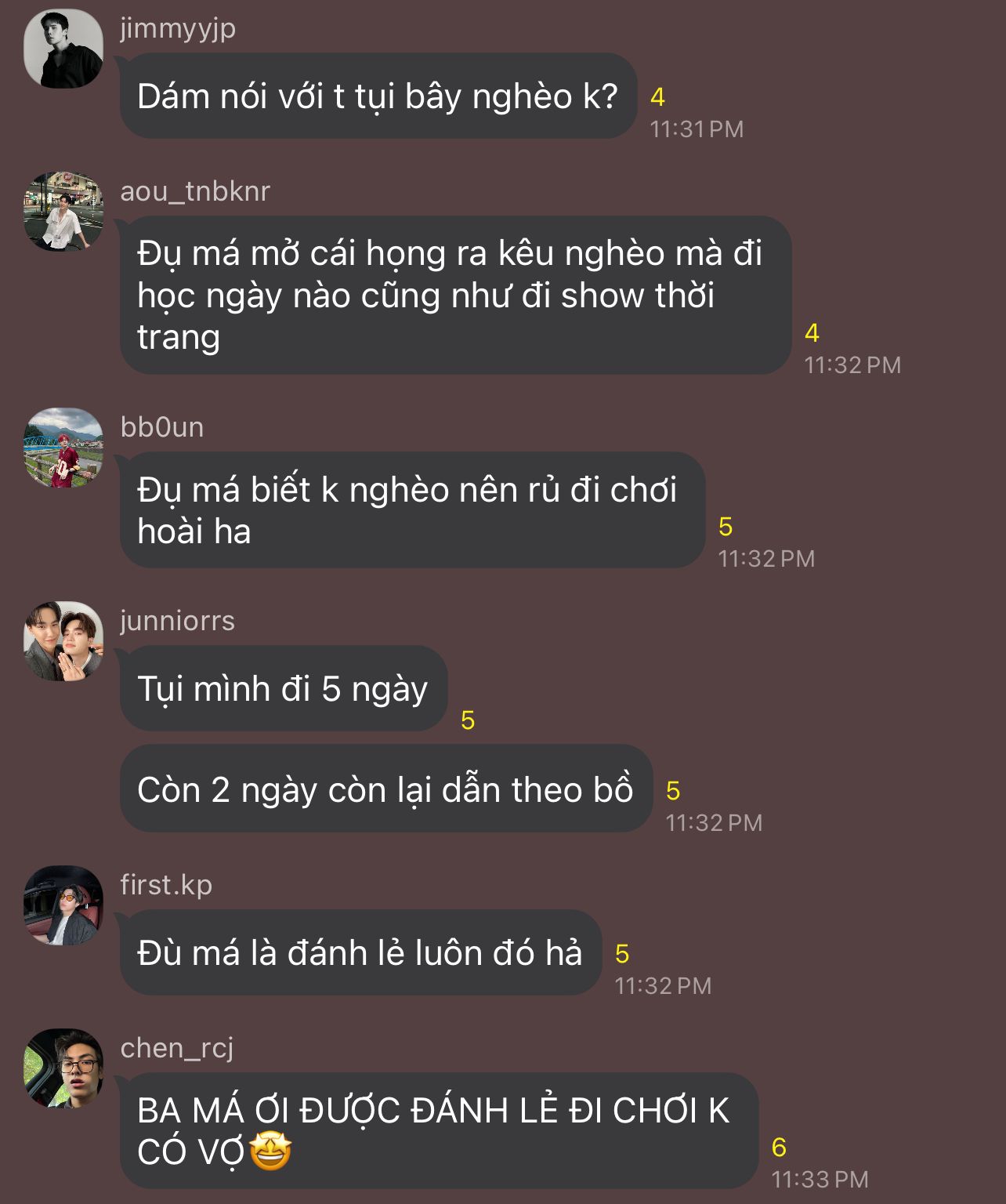Tap the message about "show thời trang"
The width and height of the screenshot is (1006, 1204).
[x=454, y=295]
